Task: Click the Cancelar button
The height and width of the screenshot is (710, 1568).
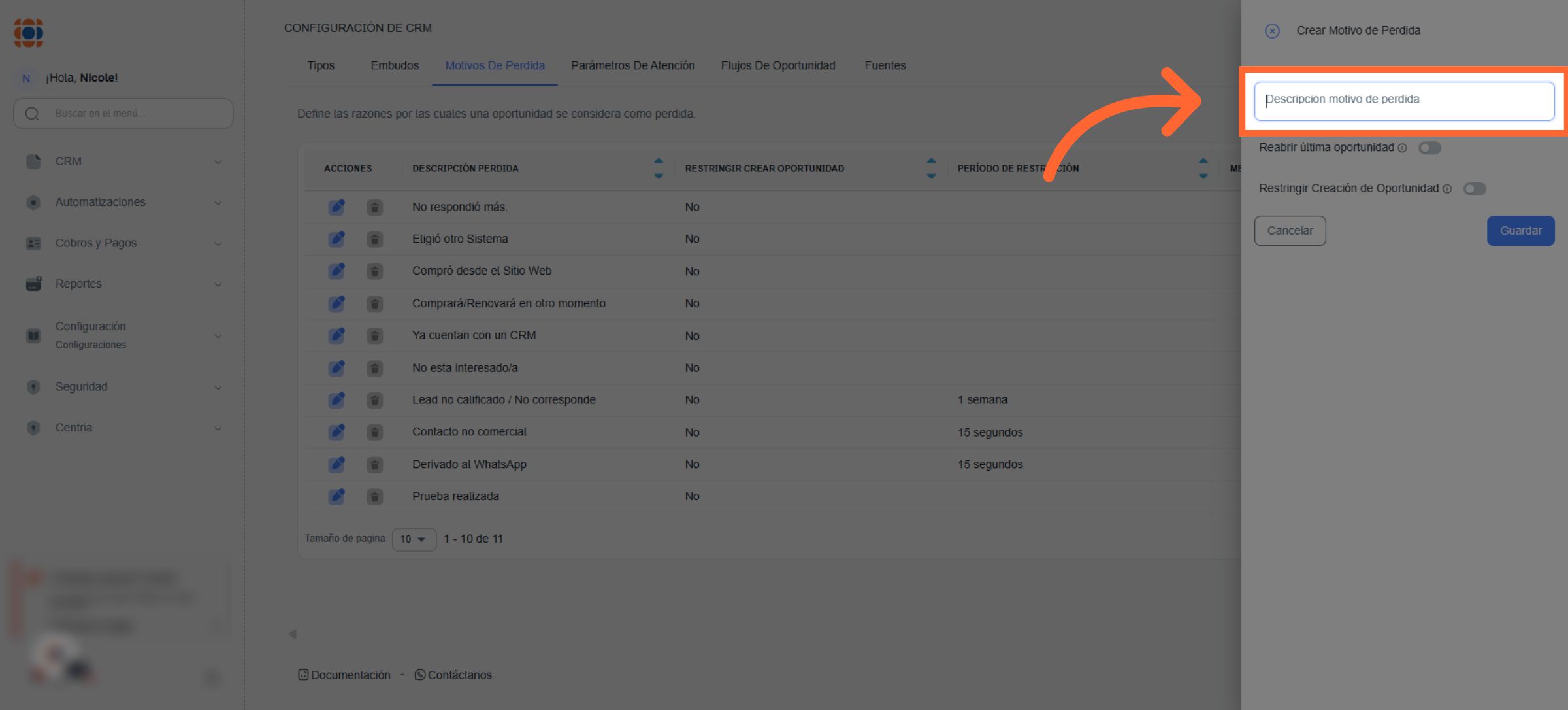Action: [1289, 231]
